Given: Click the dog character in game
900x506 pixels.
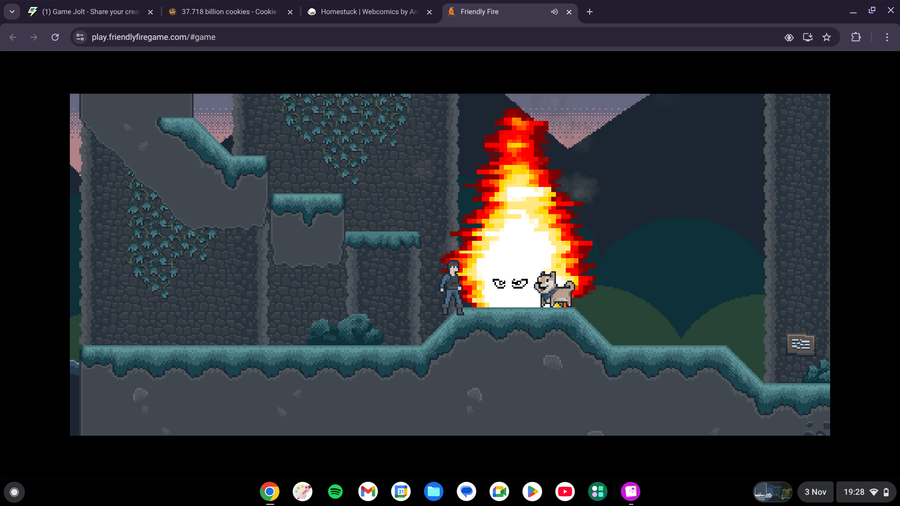Looking at the screenshot, I should (554, 289).
